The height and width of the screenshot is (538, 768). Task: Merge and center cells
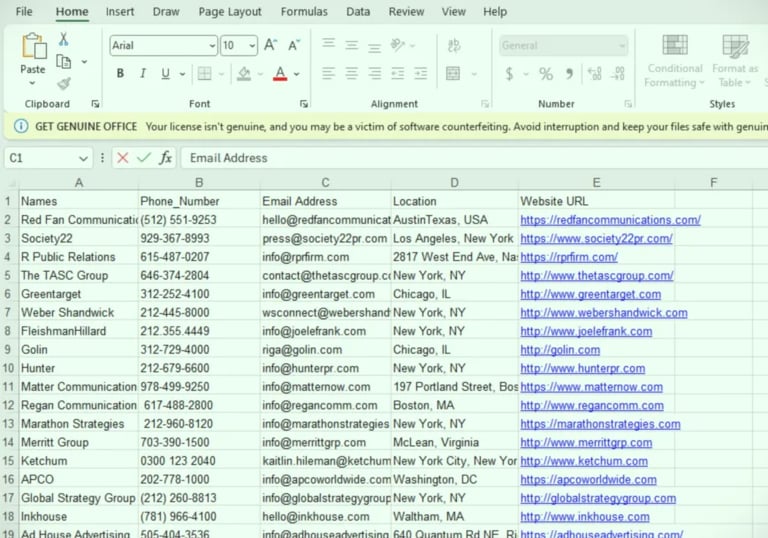[453, 73]
